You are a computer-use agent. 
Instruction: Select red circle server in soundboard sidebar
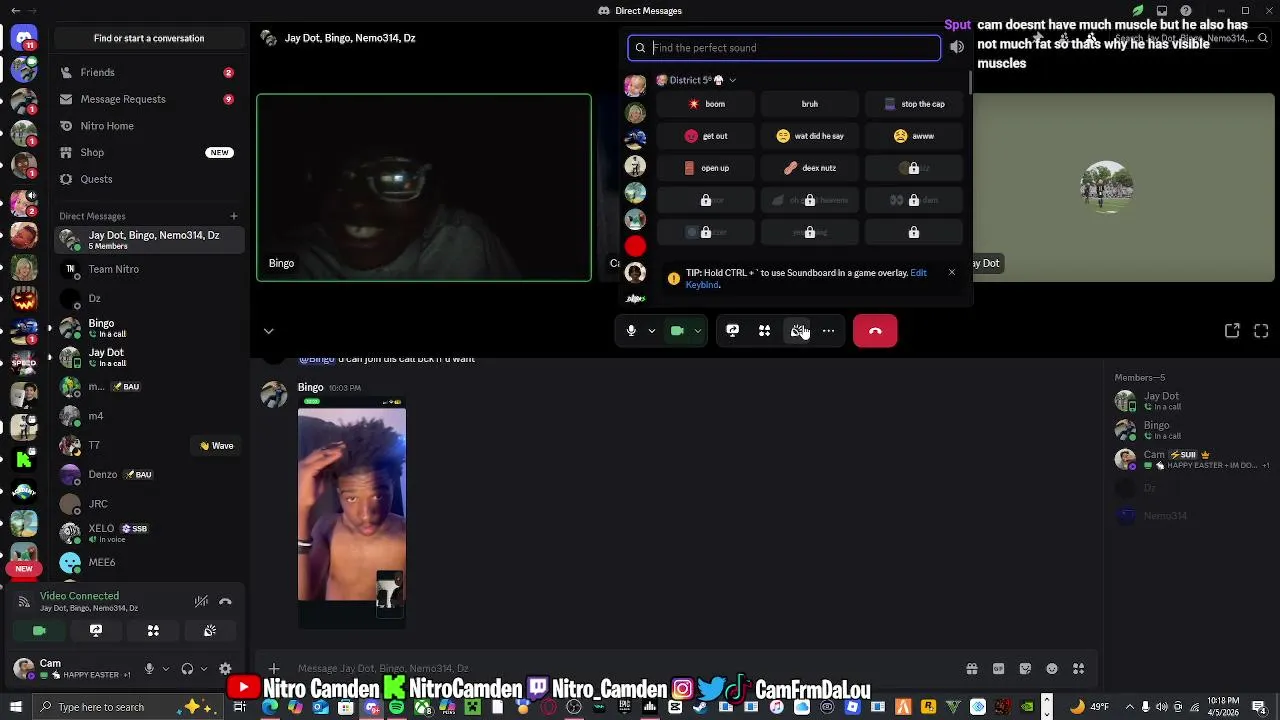[635, 246]
